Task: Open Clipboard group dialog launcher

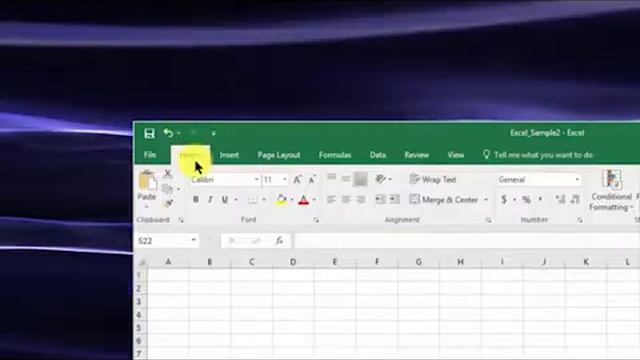Action: tap(181, 220)
